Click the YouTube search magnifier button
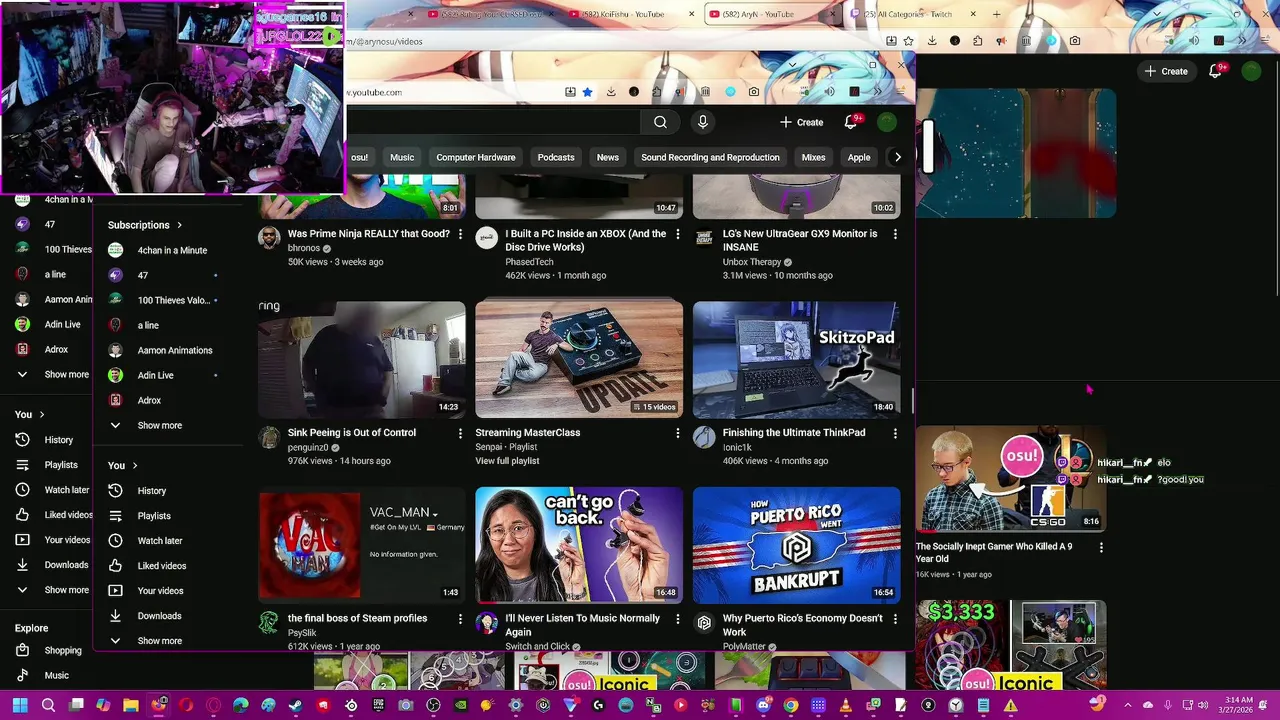This screenshot has height=720, width=1280. click(x=660, y=122)
